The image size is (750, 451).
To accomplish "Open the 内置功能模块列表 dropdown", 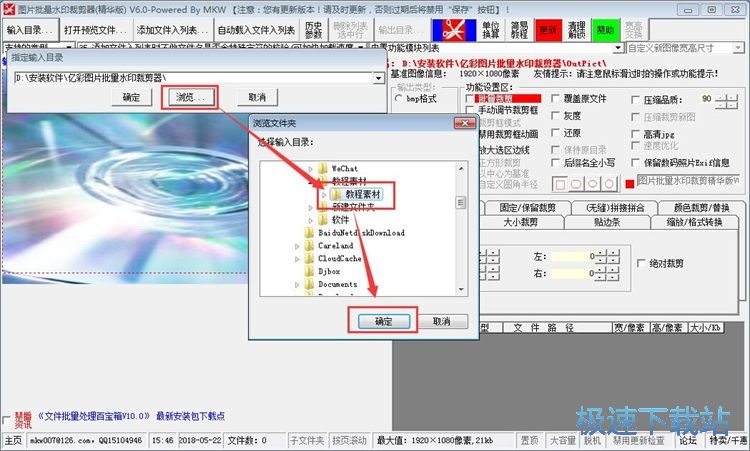I will coord(618,48).
